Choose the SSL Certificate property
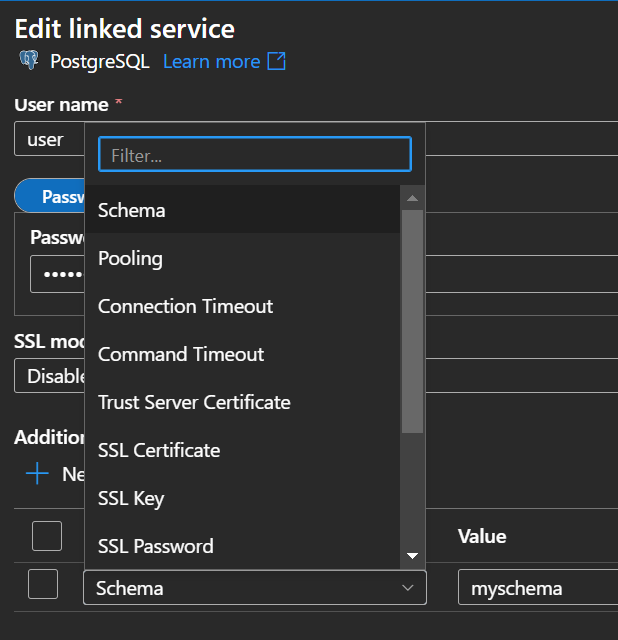Image resolution: width=618 pixels, height=640 pixels. [242, 450]
